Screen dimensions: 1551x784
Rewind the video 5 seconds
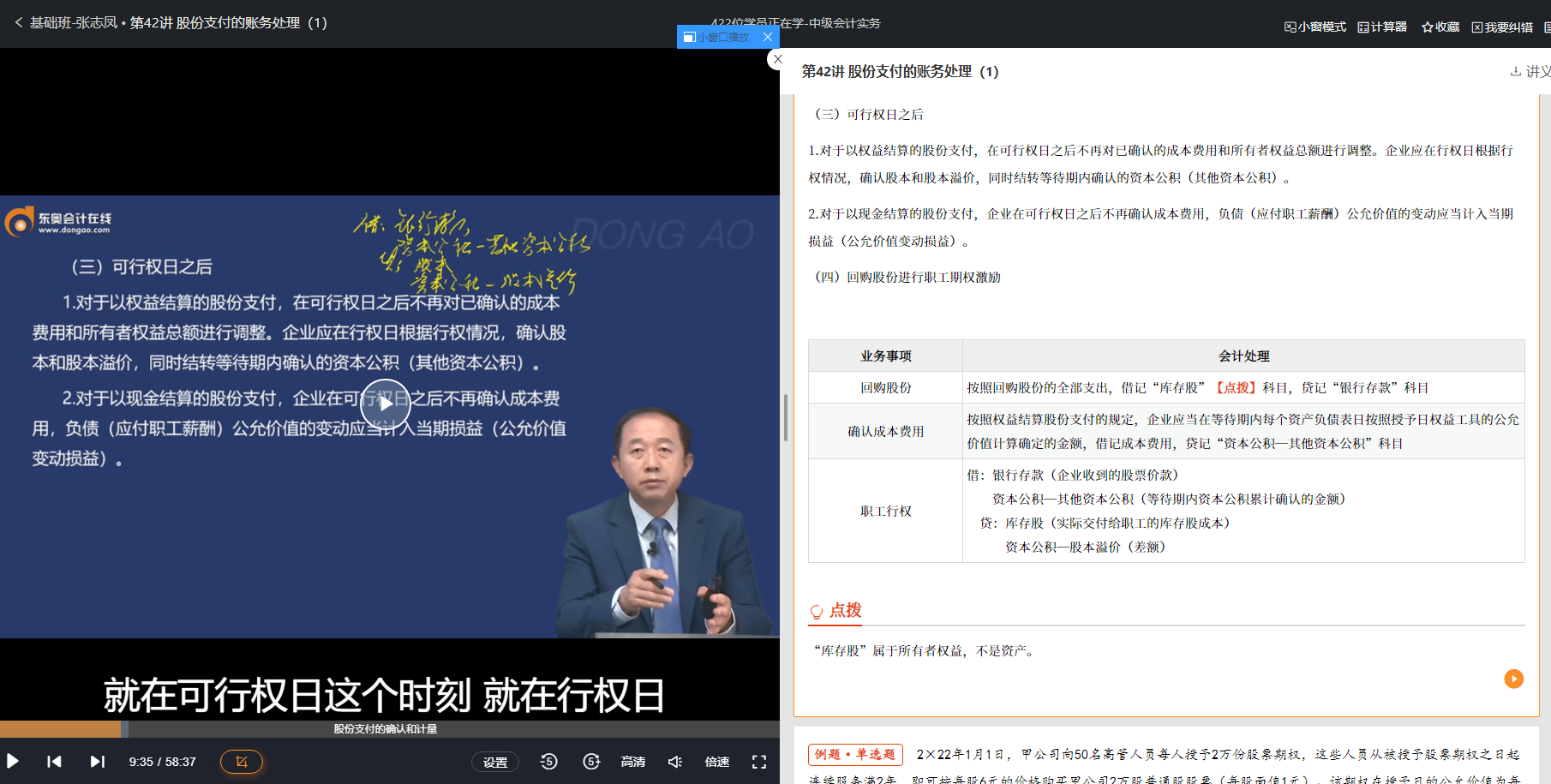point(548,761)
